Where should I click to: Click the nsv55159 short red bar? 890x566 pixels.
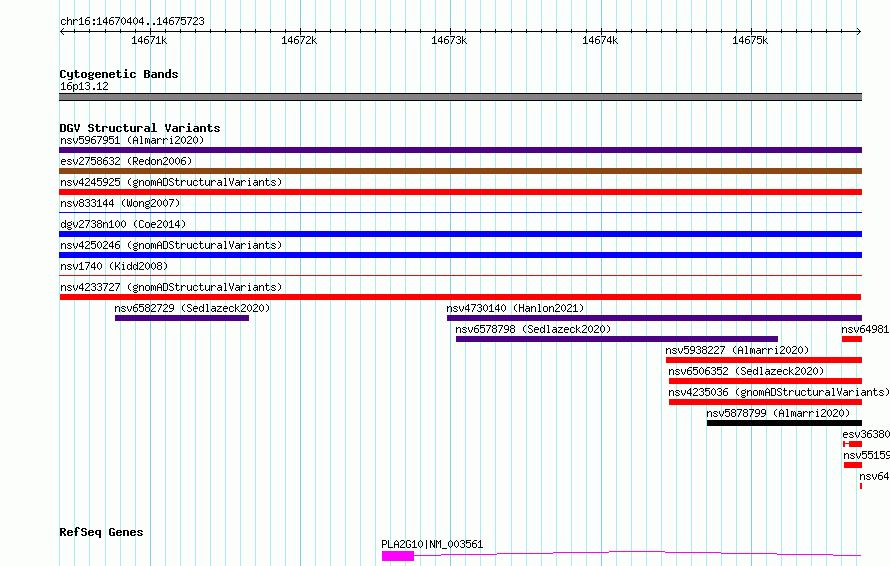pos(853,465)
